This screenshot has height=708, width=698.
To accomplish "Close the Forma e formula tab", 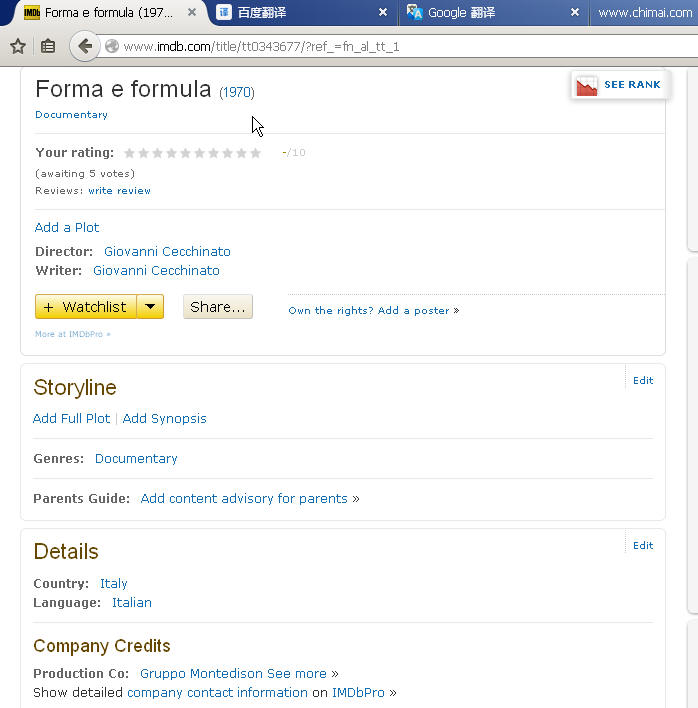I will 192,12.
